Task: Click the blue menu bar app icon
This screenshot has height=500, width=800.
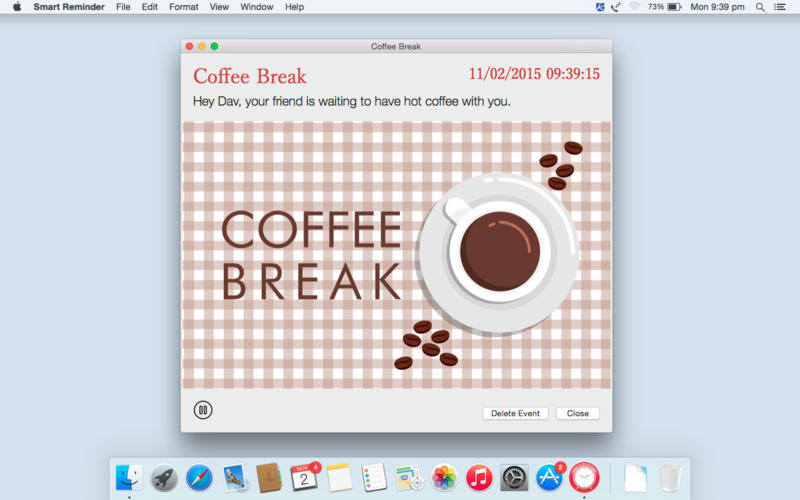Action: 600,7
